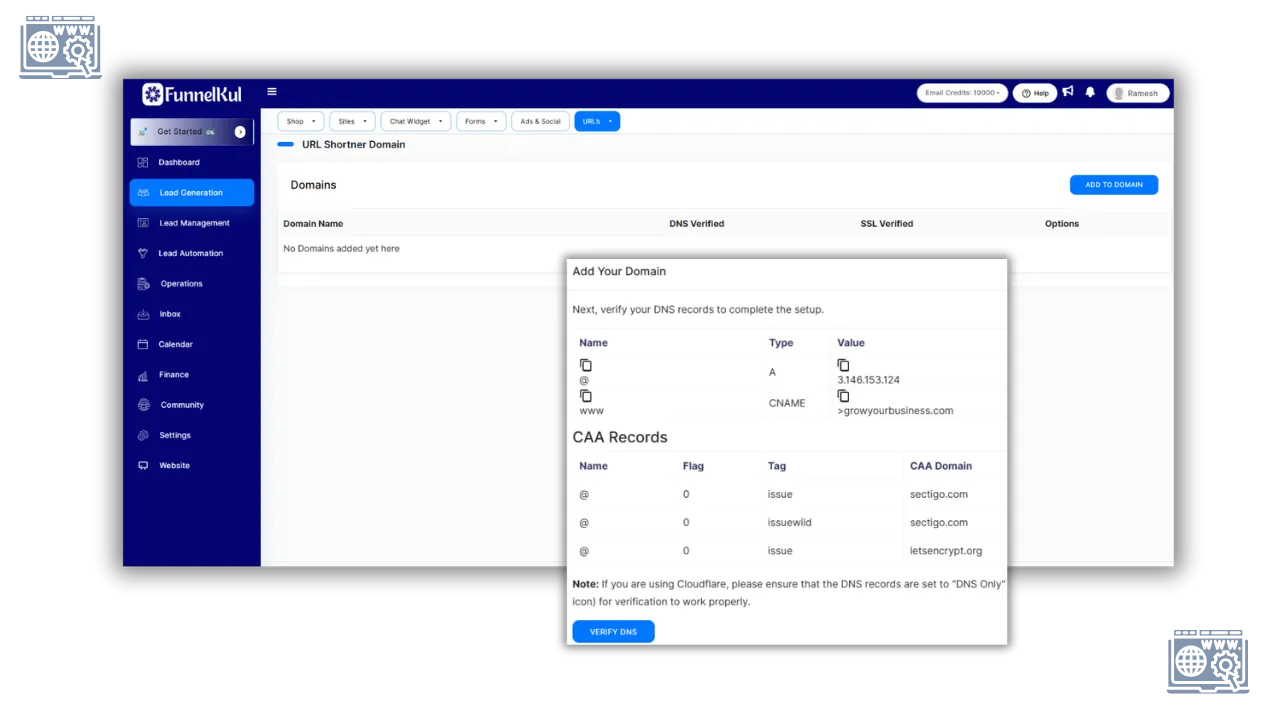Copy the www record name
This screenshot has width=1280, height=720.
click(x=586, y=396)
